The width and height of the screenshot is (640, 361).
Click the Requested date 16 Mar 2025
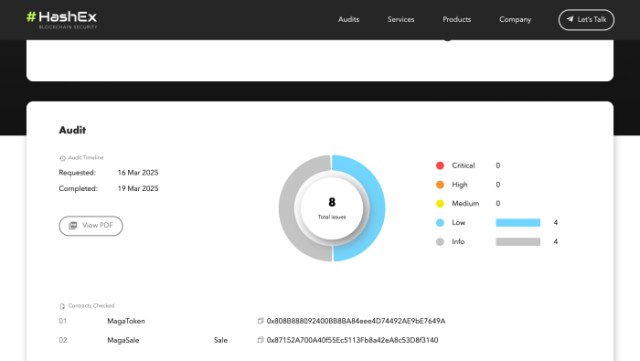tap(138, 172)
